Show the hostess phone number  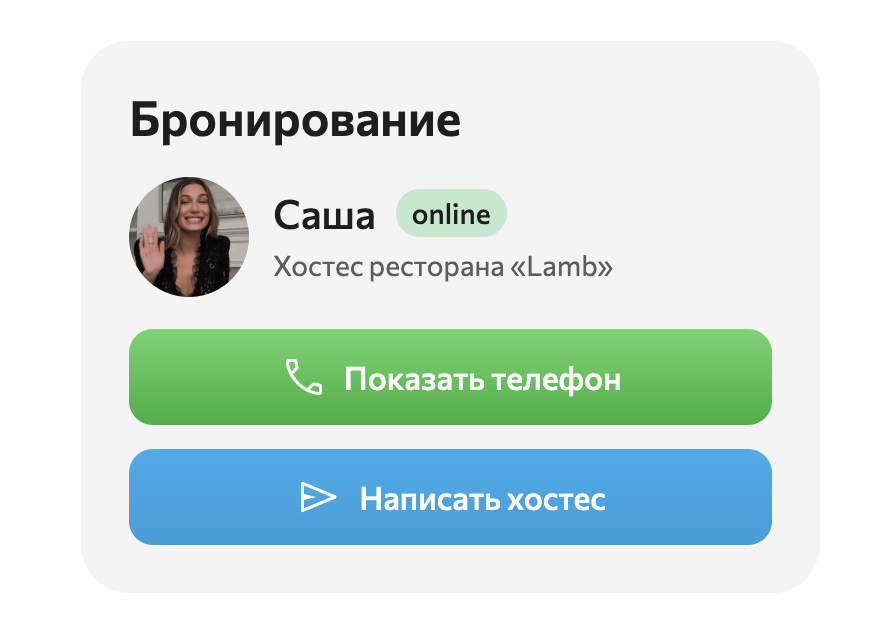point(450,377)
